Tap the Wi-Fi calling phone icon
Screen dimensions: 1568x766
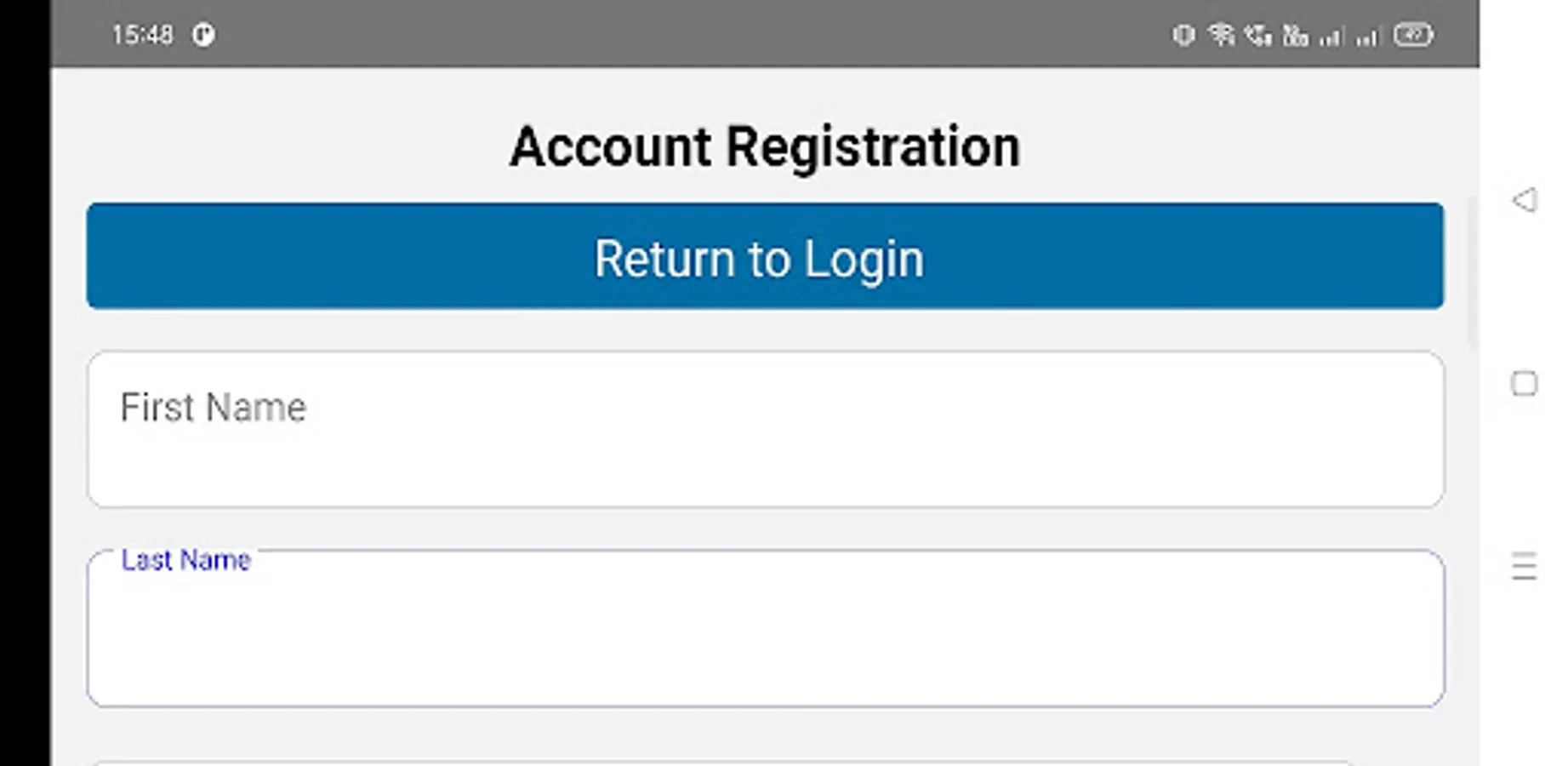pos(1257,35)
